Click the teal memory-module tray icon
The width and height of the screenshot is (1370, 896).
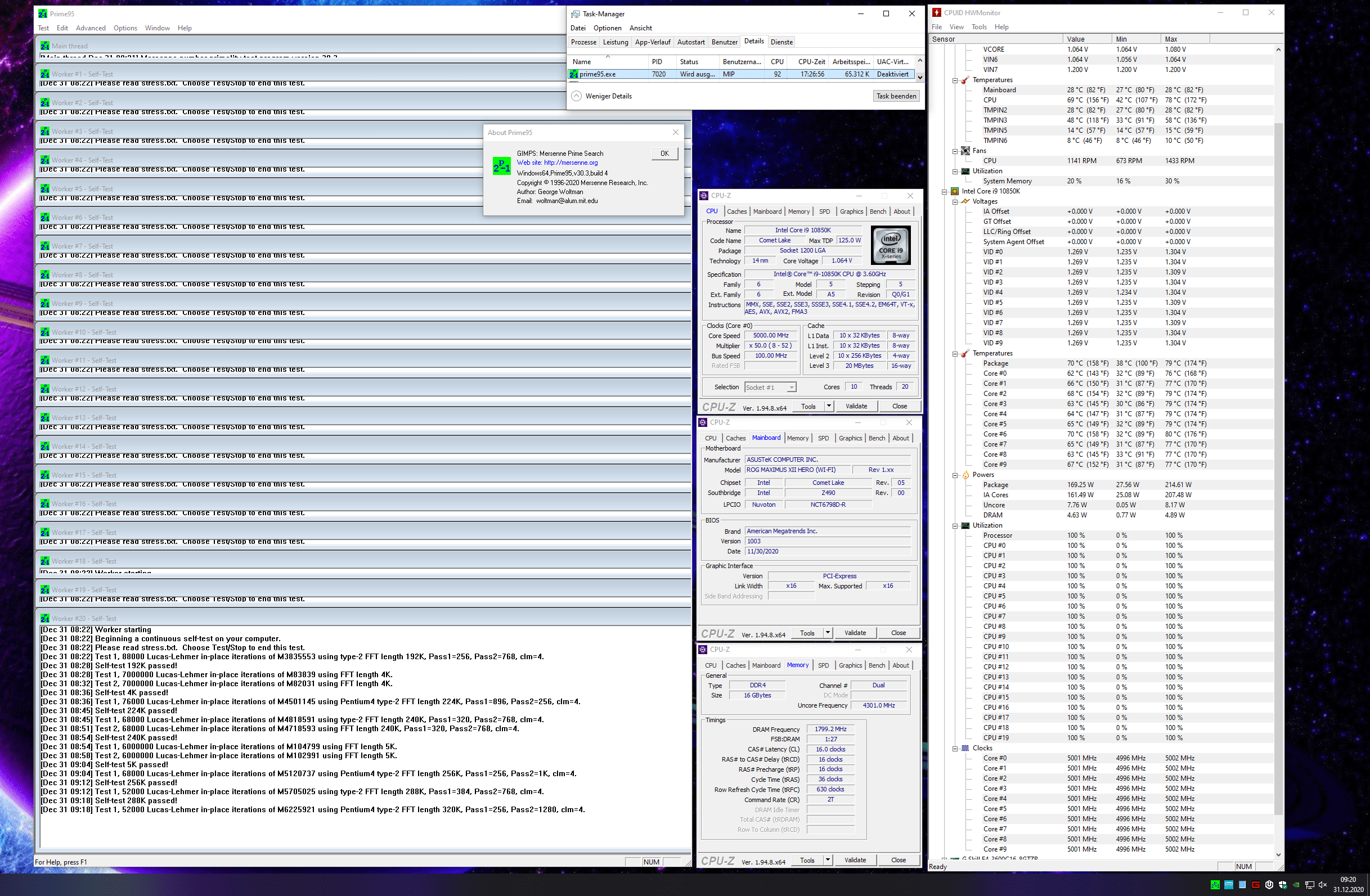(x=1228, y=885)
